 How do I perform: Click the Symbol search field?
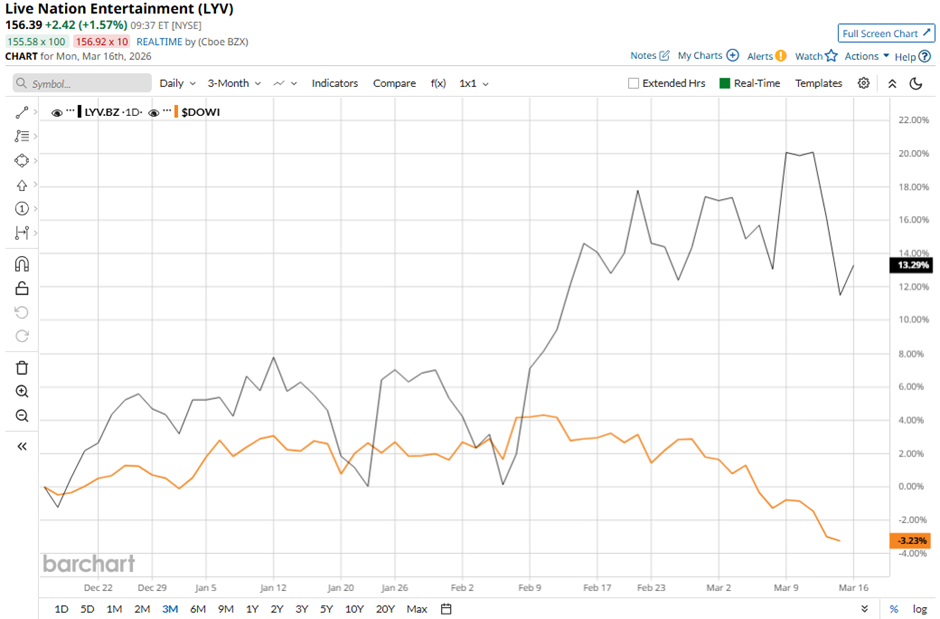[x=82, y=83]
